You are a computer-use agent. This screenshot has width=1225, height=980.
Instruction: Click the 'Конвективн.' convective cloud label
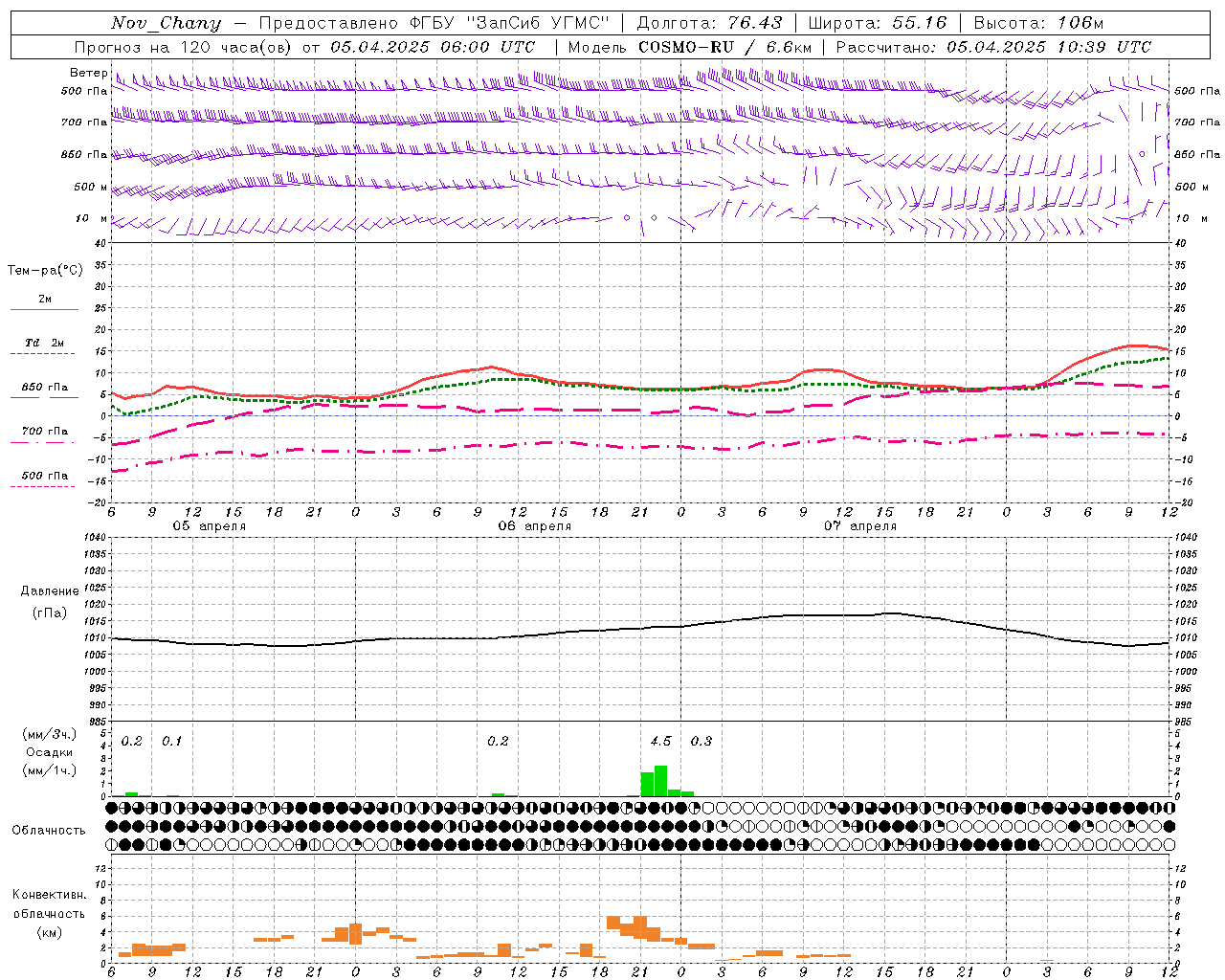(49, 895)
